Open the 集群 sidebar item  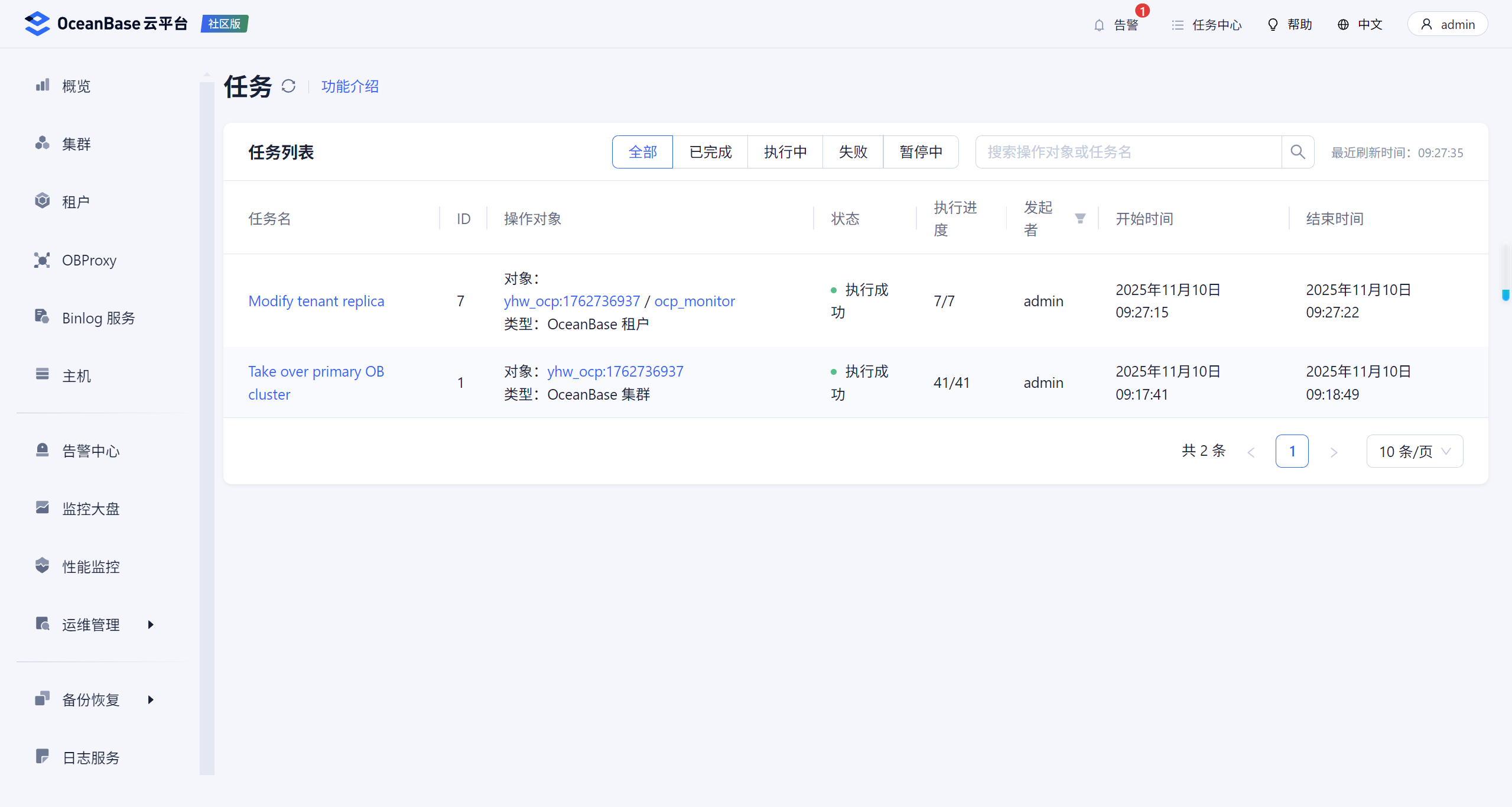(76, 144)
